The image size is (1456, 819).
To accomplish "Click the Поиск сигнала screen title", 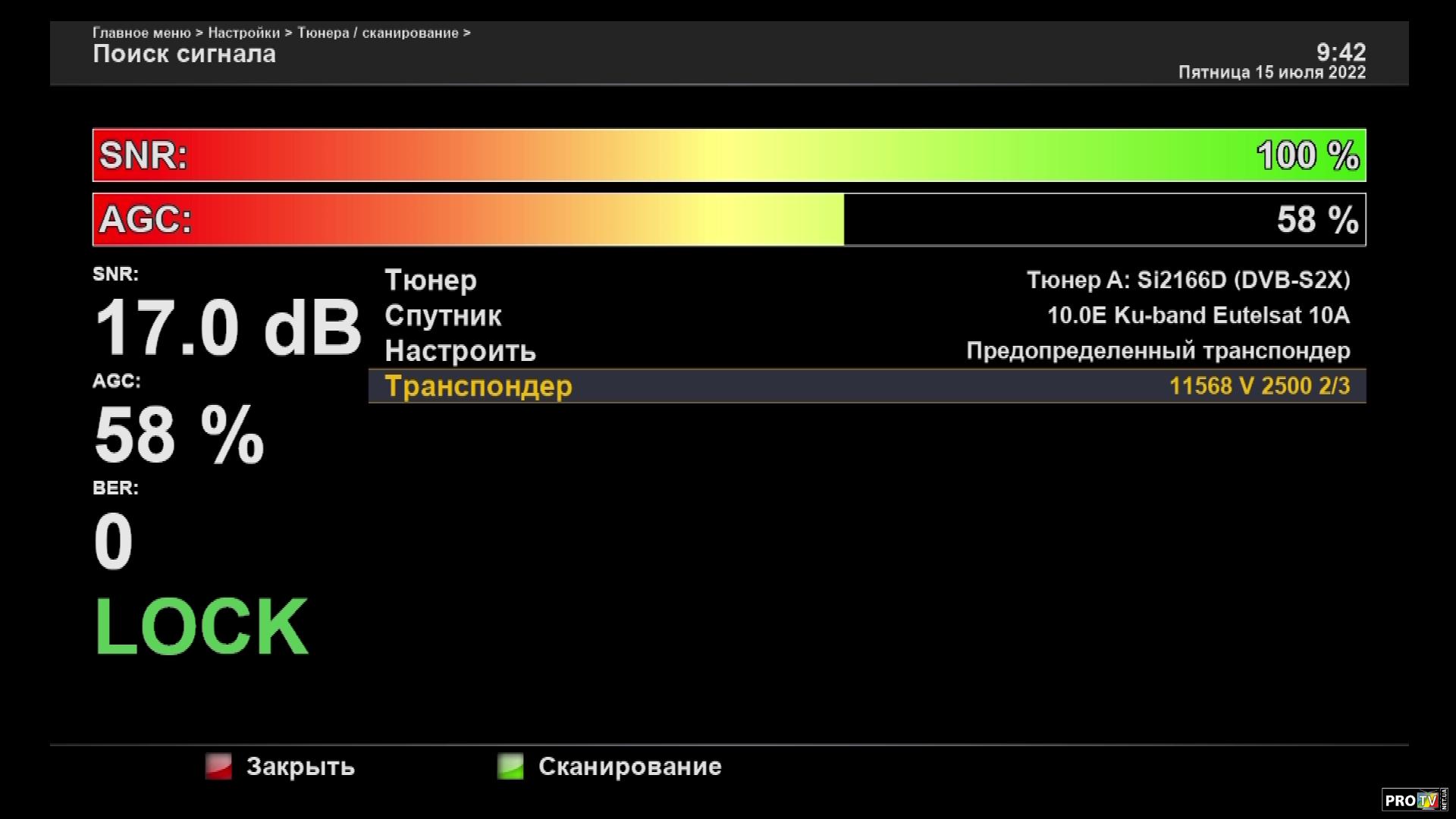I will [x=184, y=54].
